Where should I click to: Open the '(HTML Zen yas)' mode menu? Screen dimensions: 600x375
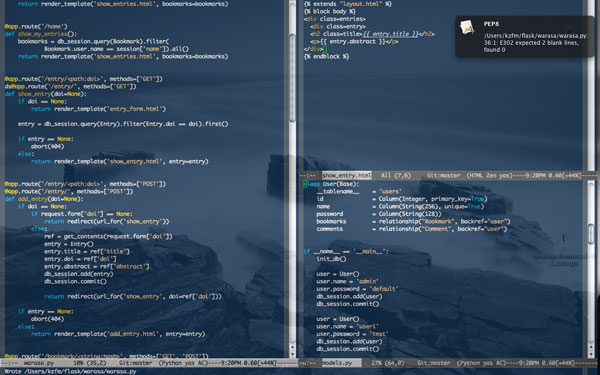click(489, 176)
